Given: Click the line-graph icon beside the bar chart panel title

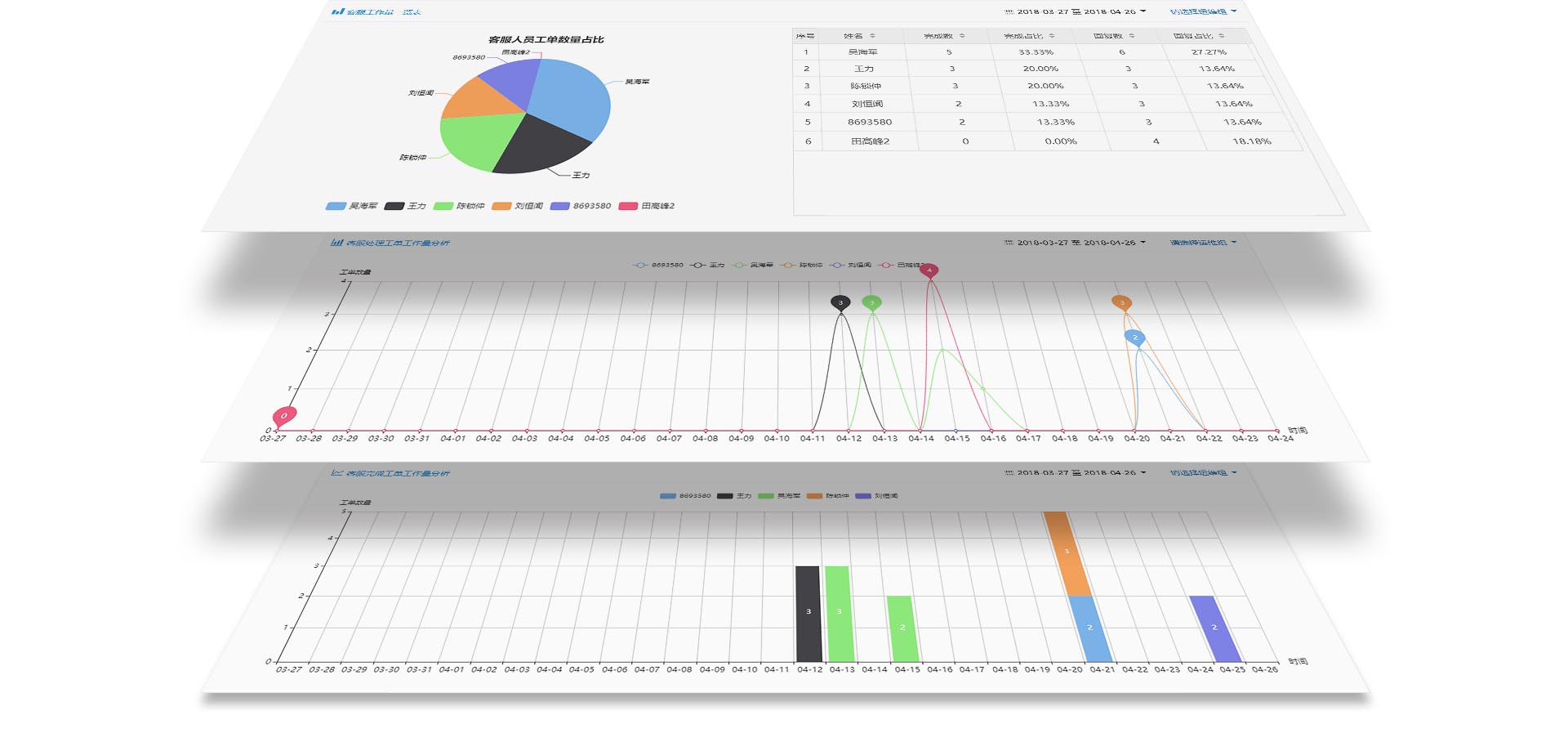Looking at the screenshot, I should click(x=336, y=473).
